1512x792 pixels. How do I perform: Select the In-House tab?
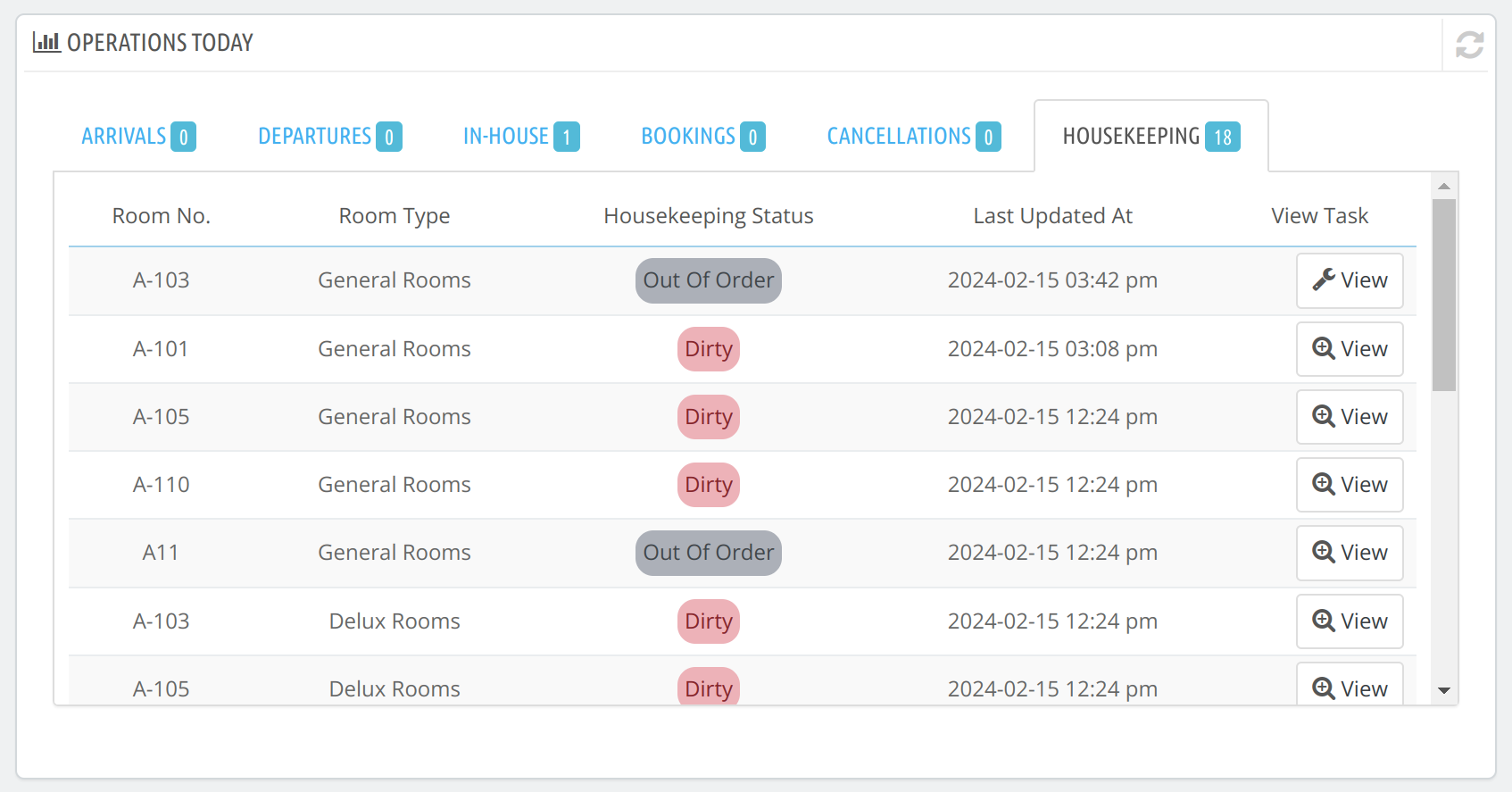tap(521, 137)
